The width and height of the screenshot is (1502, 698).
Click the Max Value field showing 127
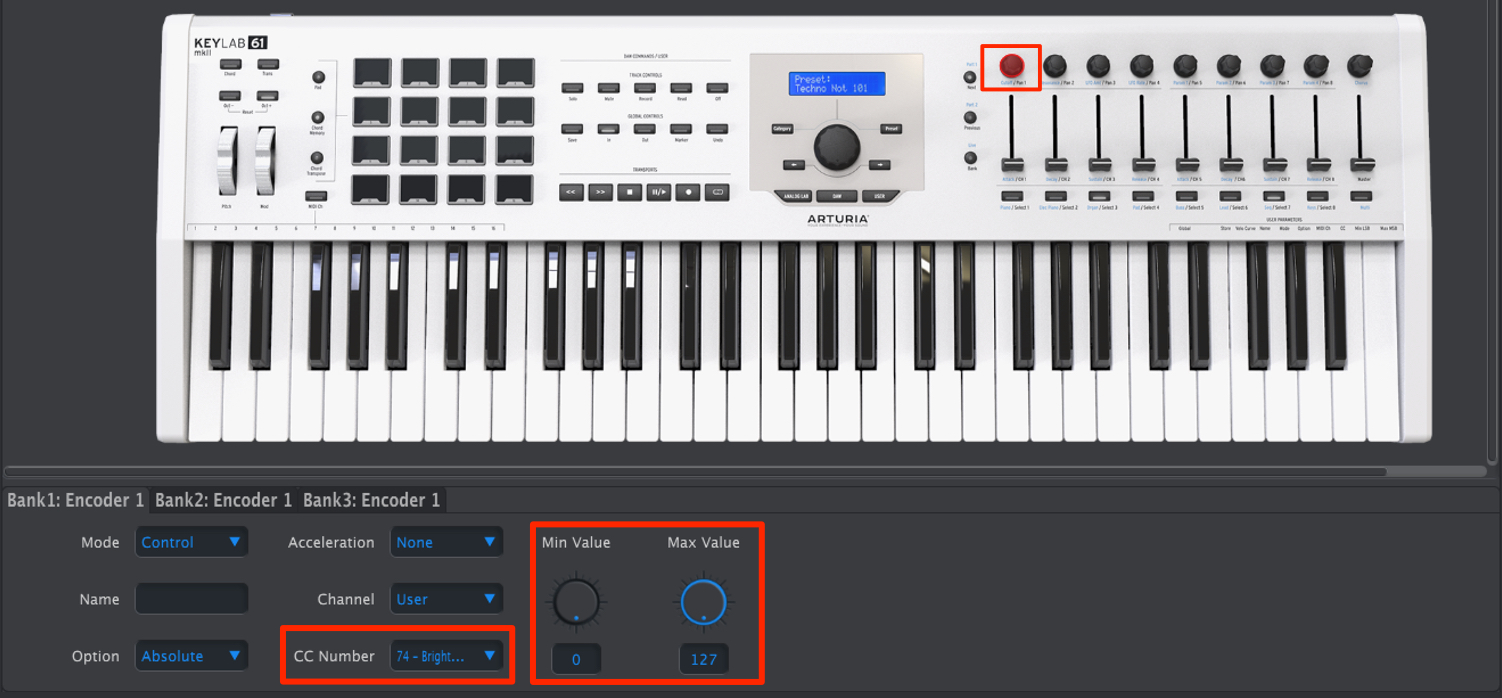(x=704, y=659)
